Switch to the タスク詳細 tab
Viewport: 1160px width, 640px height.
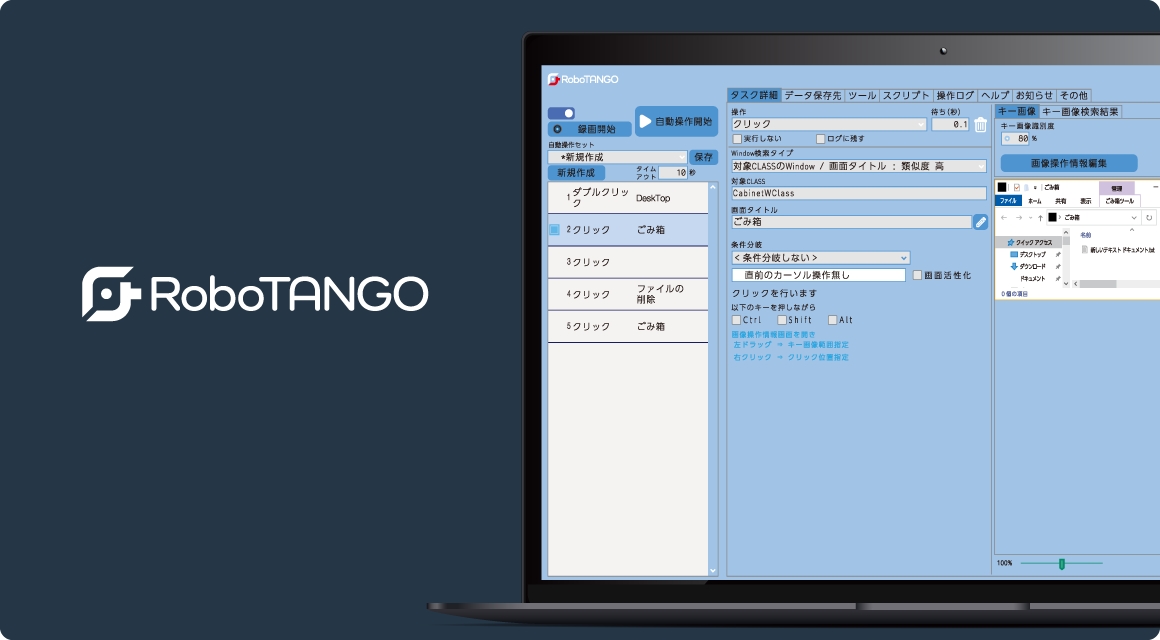pyautogui.click(x=754, y=95)
